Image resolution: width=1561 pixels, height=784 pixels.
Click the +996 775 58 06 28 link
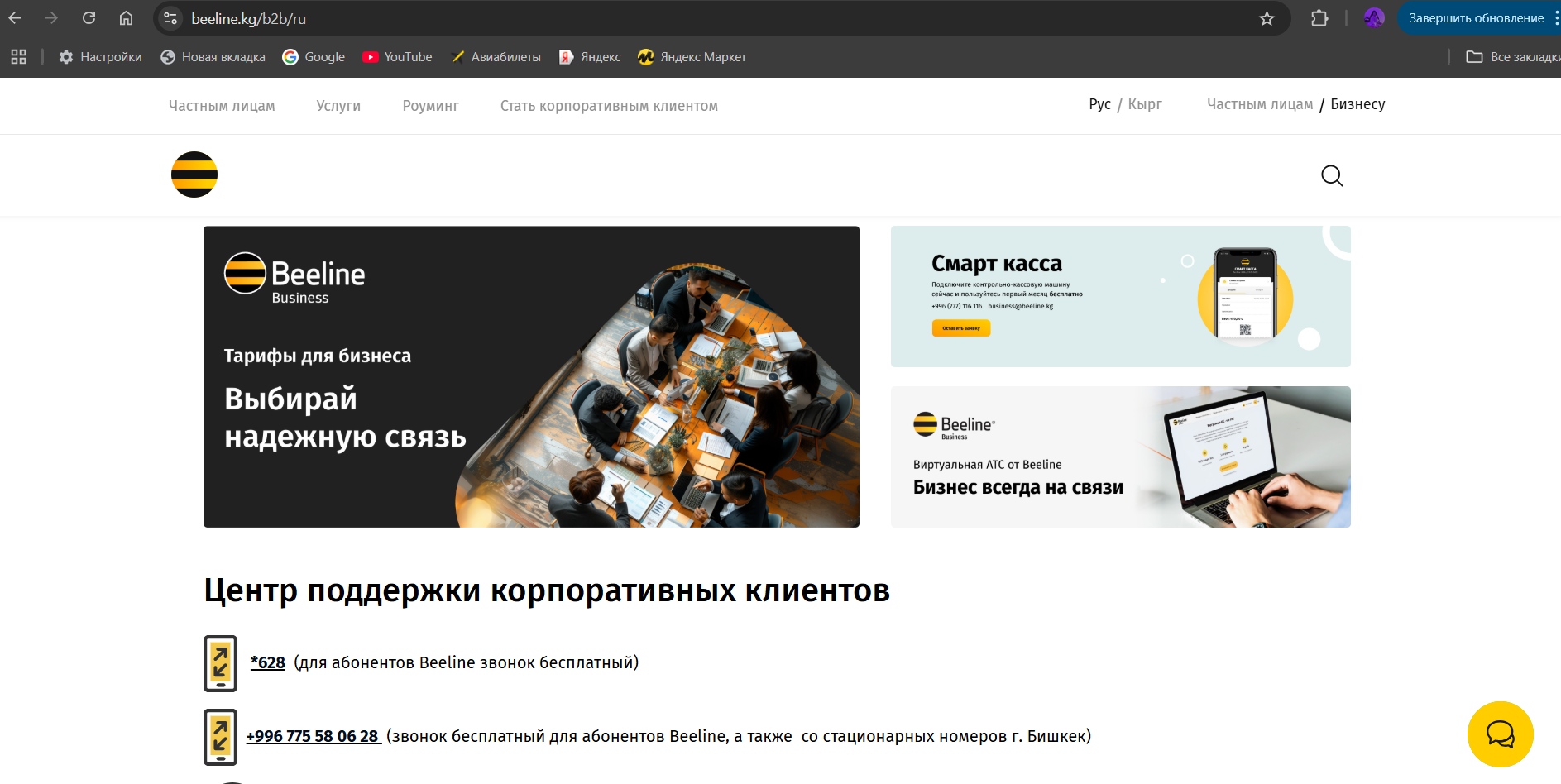(x=313, y=736)
